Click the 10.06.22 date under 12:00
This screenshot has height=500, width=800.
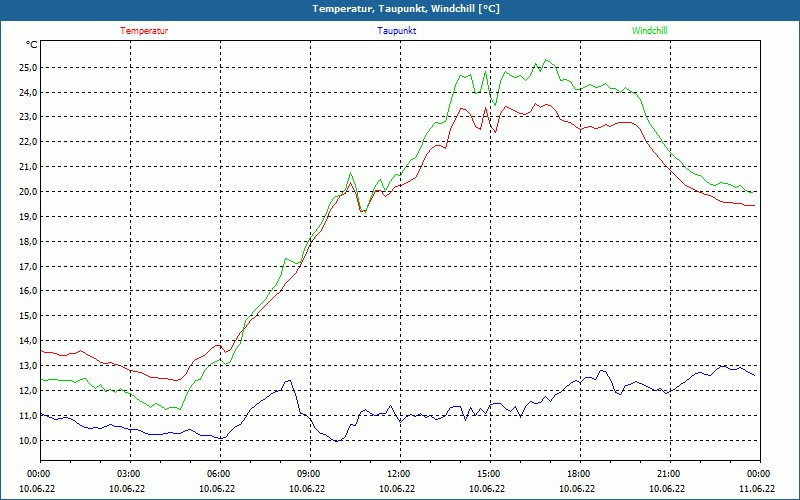(397, 489)
